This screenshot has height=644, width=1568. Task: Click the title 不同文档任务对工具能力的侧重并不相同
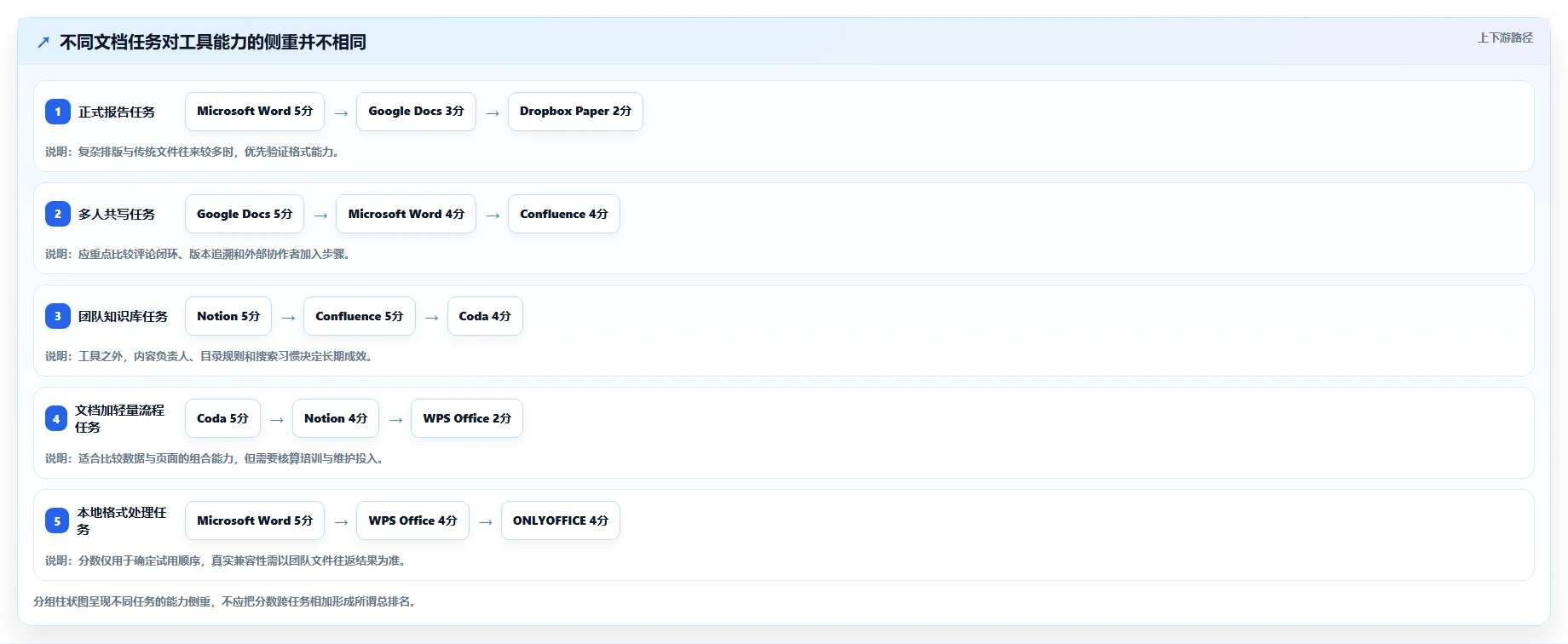tap(213, 42)
